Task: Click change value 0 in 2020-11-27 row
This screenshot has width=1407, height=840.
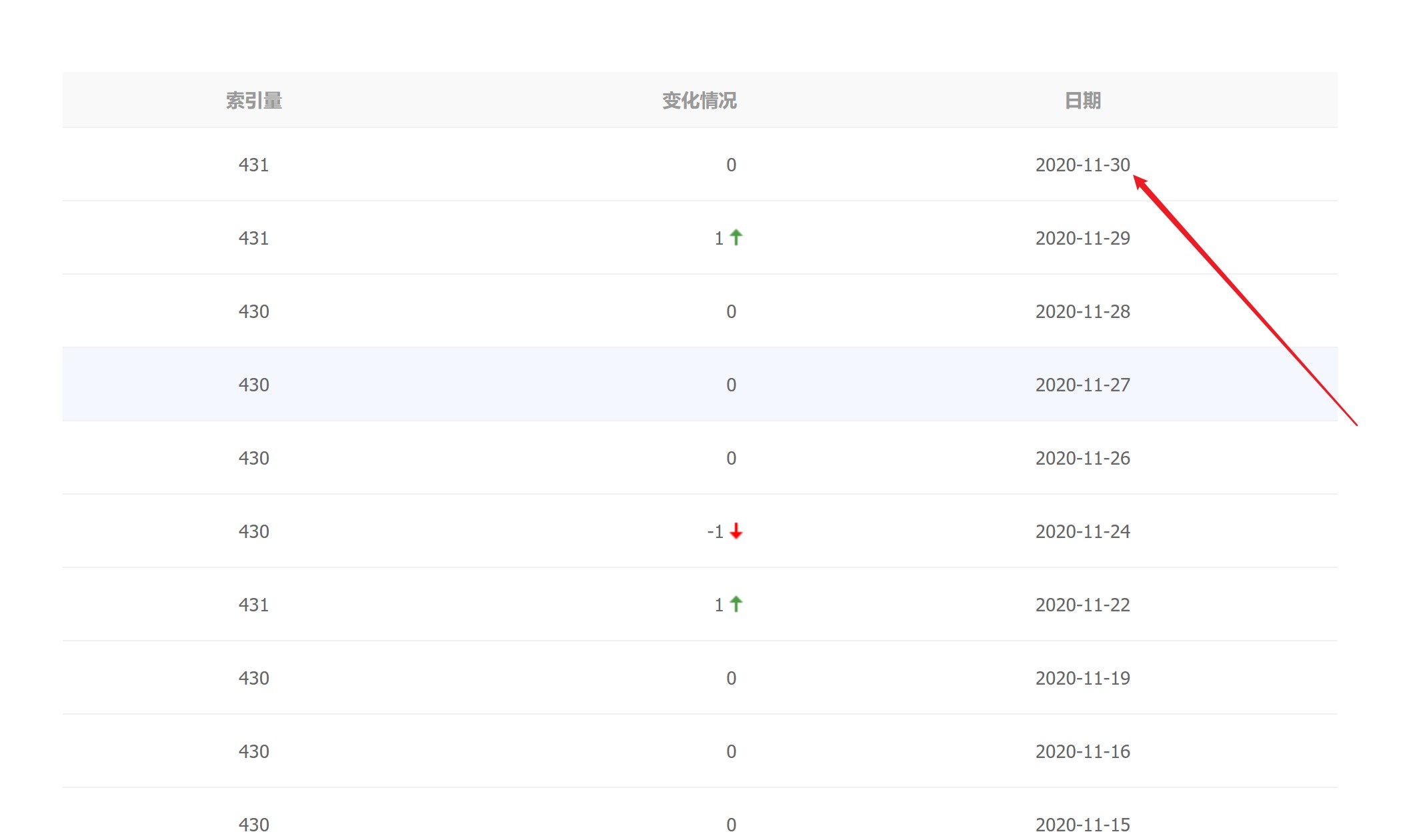Action: (x=731, y=385)
